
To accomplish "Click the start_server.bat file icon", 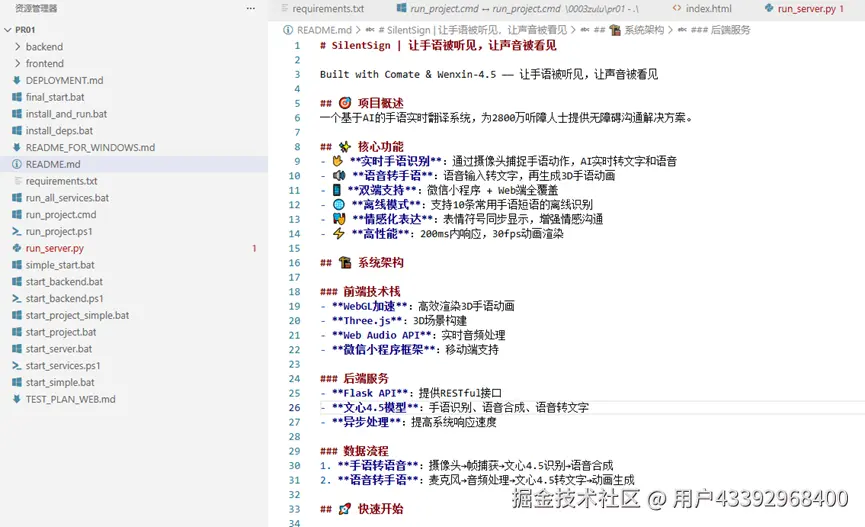I will [x=17, y=349].
